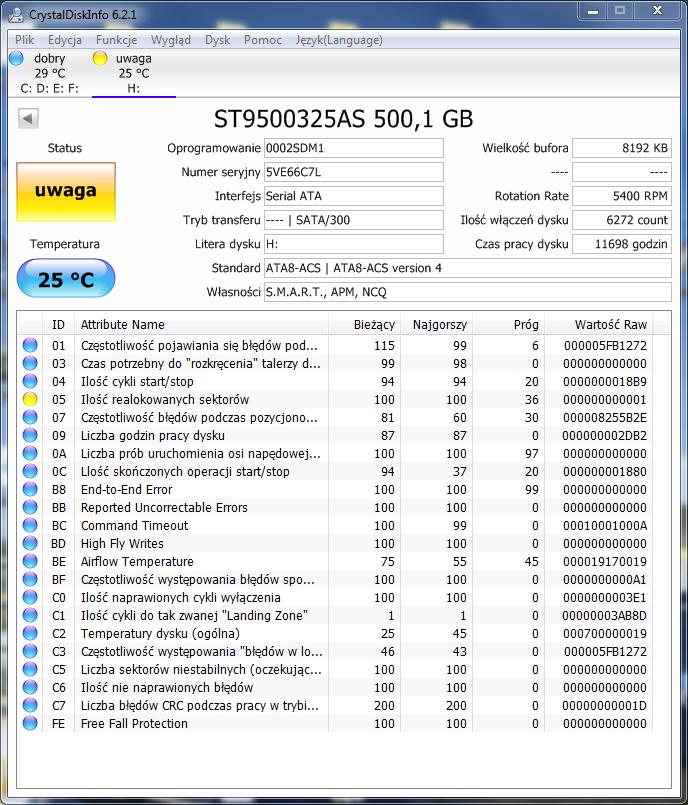The width and height of the screenshot is (688, 805).
Task: Click raw value 00010001000A of Command Timeout
Action: click(605, 525)
